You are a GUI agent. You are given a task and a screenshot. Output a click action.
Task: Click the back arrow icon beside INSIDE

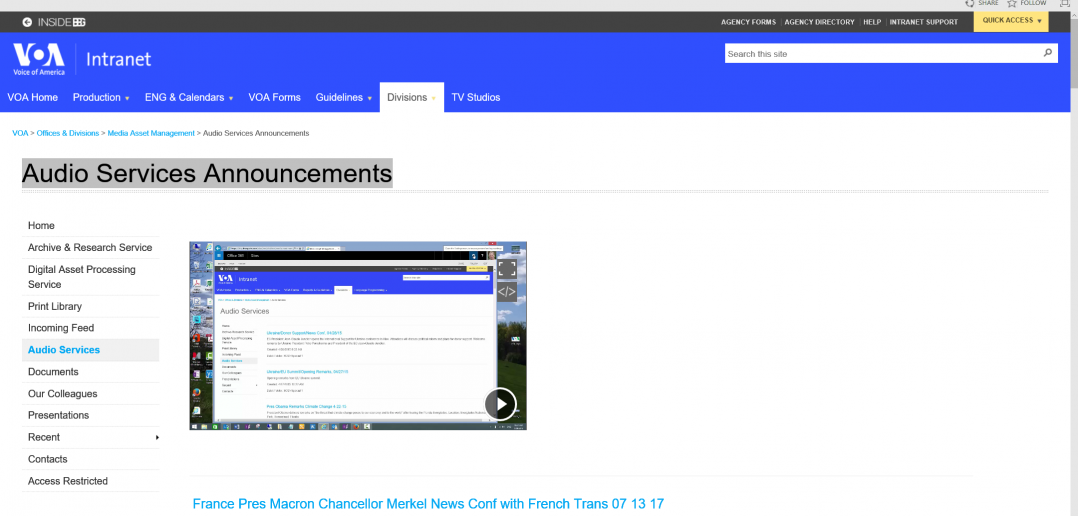[x=27, y=22]
